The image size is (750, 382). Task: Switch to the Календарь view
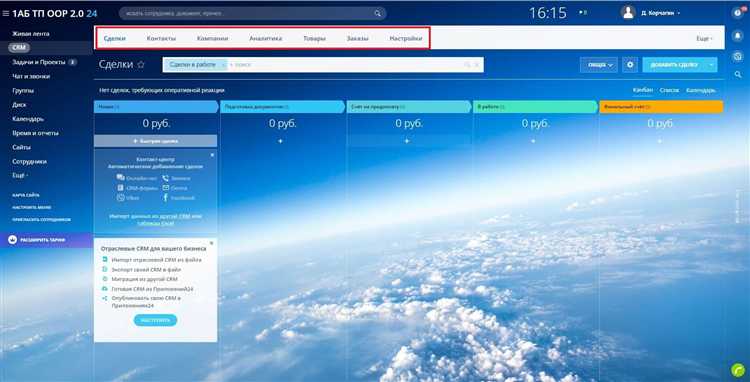click(x=701, y=90)
